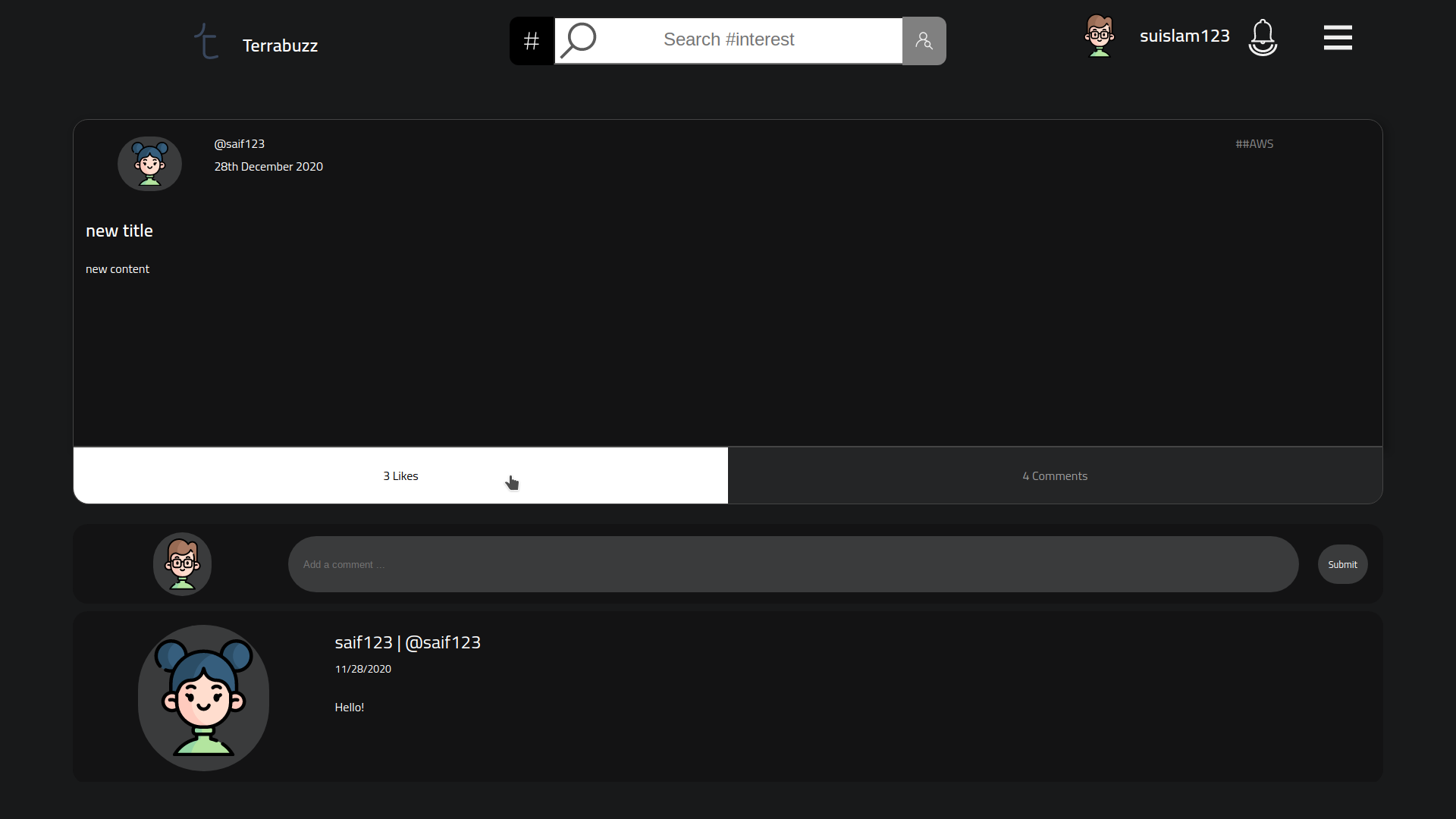
Task: Focus the Add a comment field
Action: click(793, 564)
